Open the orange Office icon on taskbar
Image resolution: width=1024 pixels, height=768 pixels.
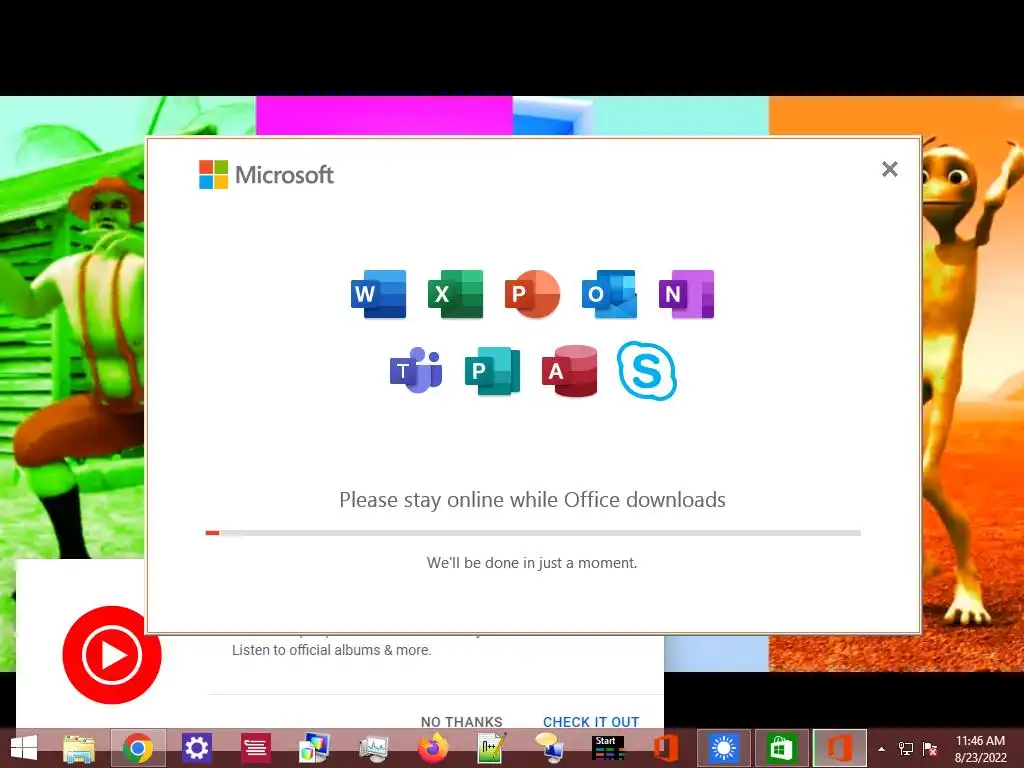pyautogui.click(x=665, y=748)
